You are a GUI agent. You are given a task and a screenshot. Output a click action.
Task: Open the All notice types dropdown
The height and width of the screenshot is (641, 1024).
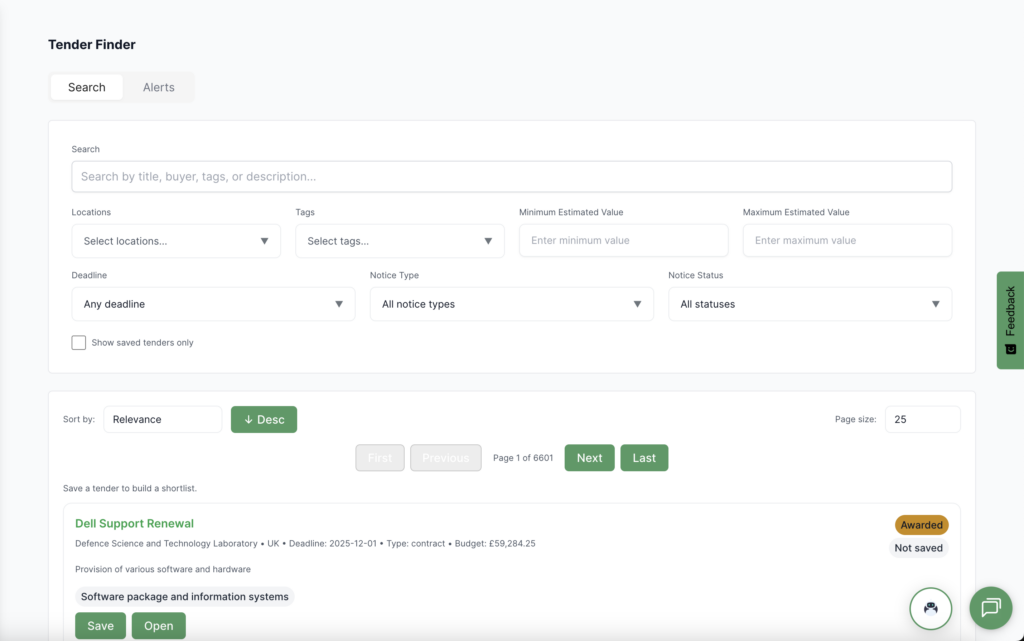[511, 304]
